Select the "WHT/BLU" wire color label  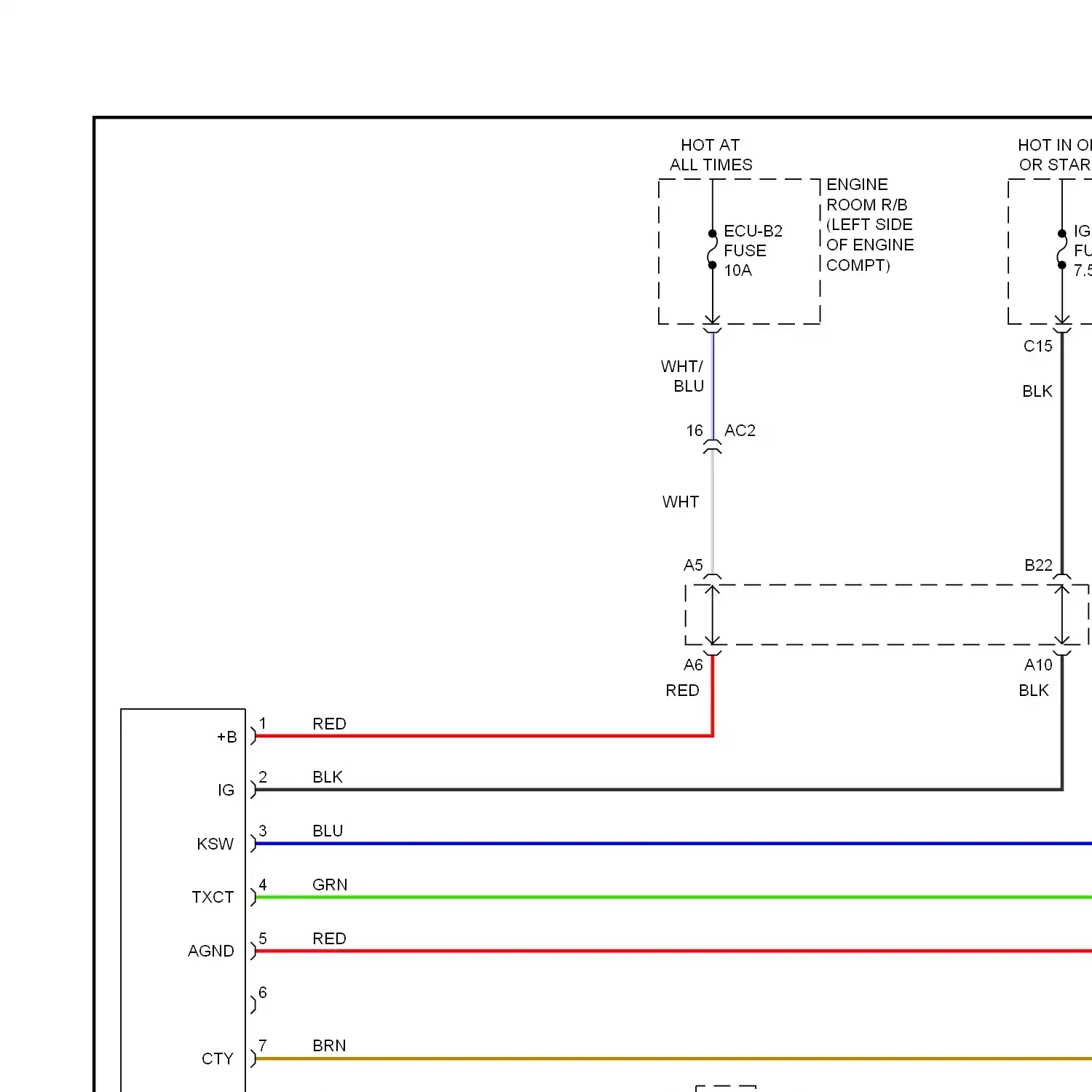pos(682,376)
